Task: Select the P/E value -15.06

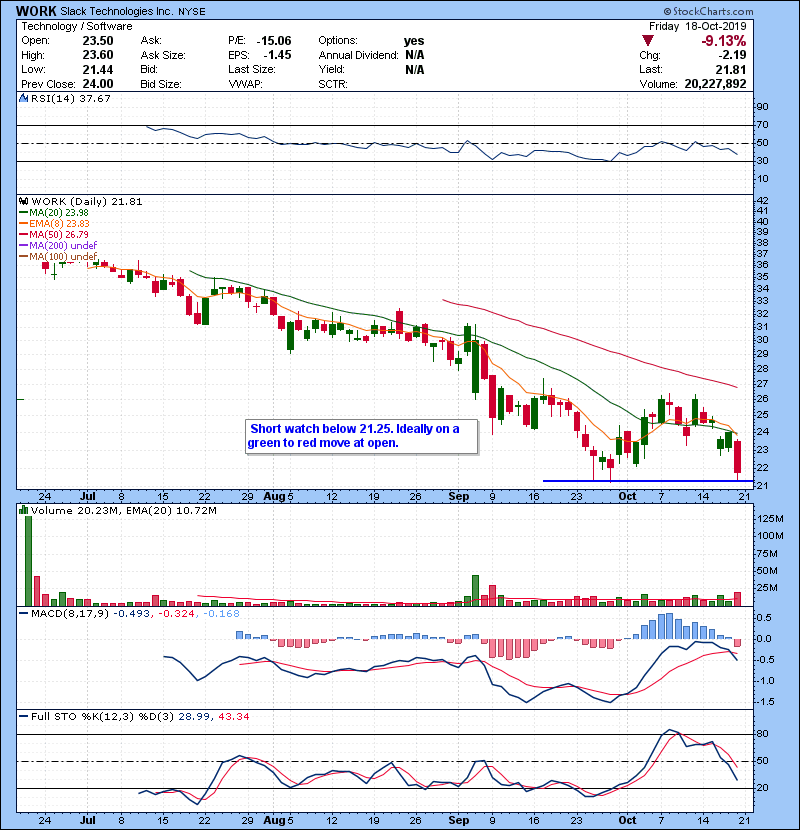Action: tap(274, 41)
